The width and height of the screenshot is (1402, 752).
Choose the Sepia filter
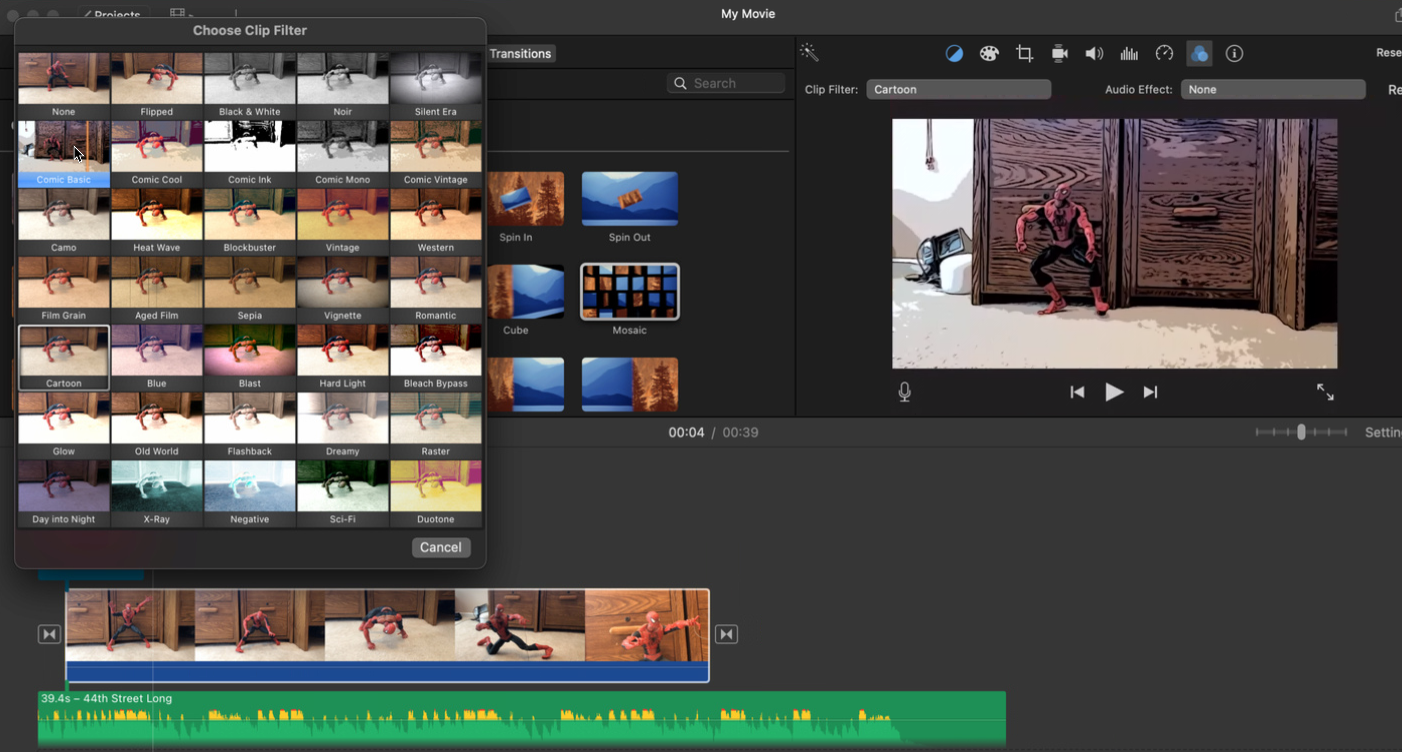[250, 290]
